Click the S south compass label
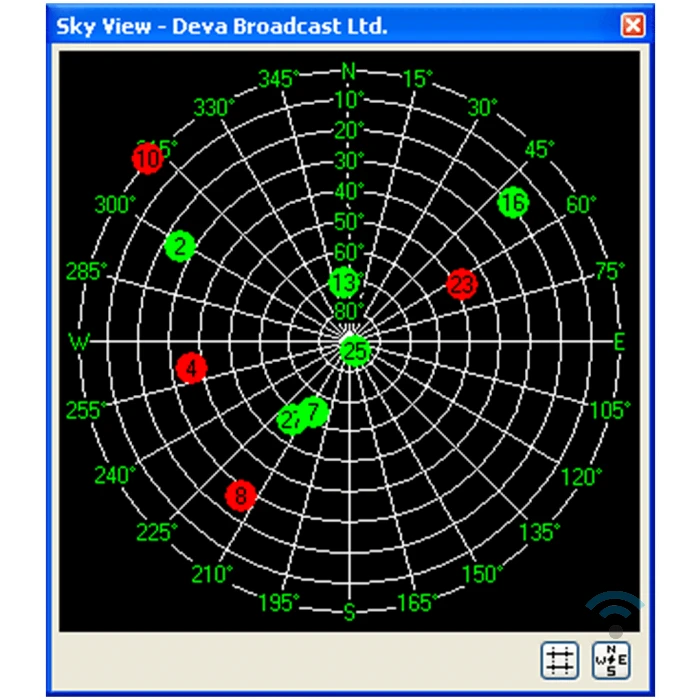Image resolution: width=700 pixels, height=700 pixels. (350, 612)
